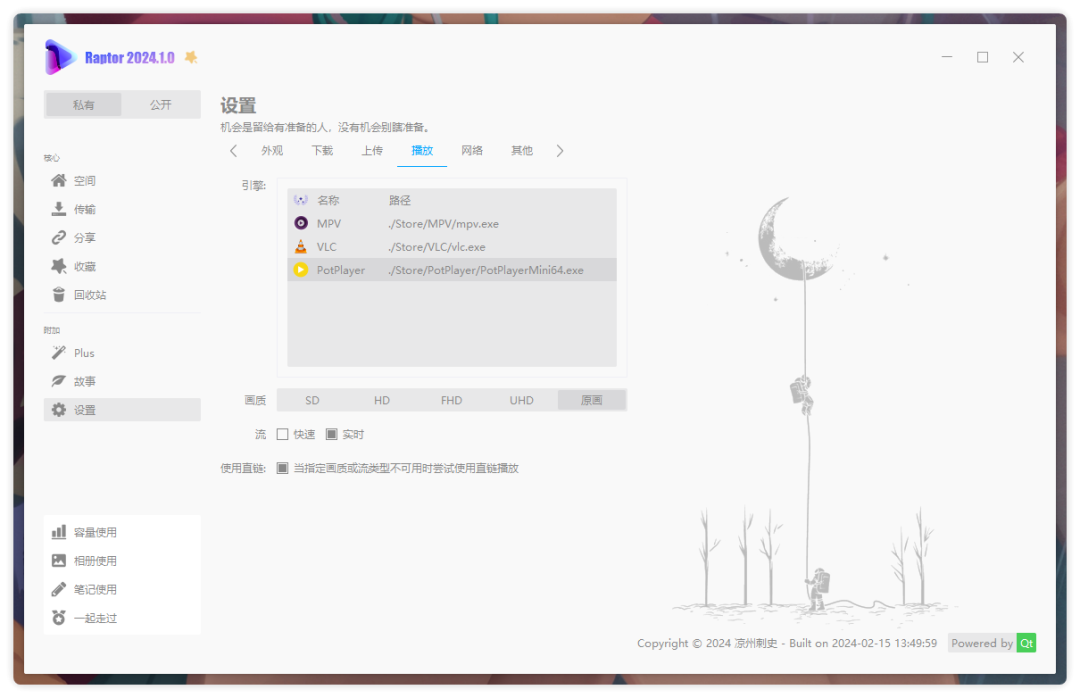
Task: Toggle the 使用直链 direct link checkbox
Action: pyautogui.click(x=282, y=468)
